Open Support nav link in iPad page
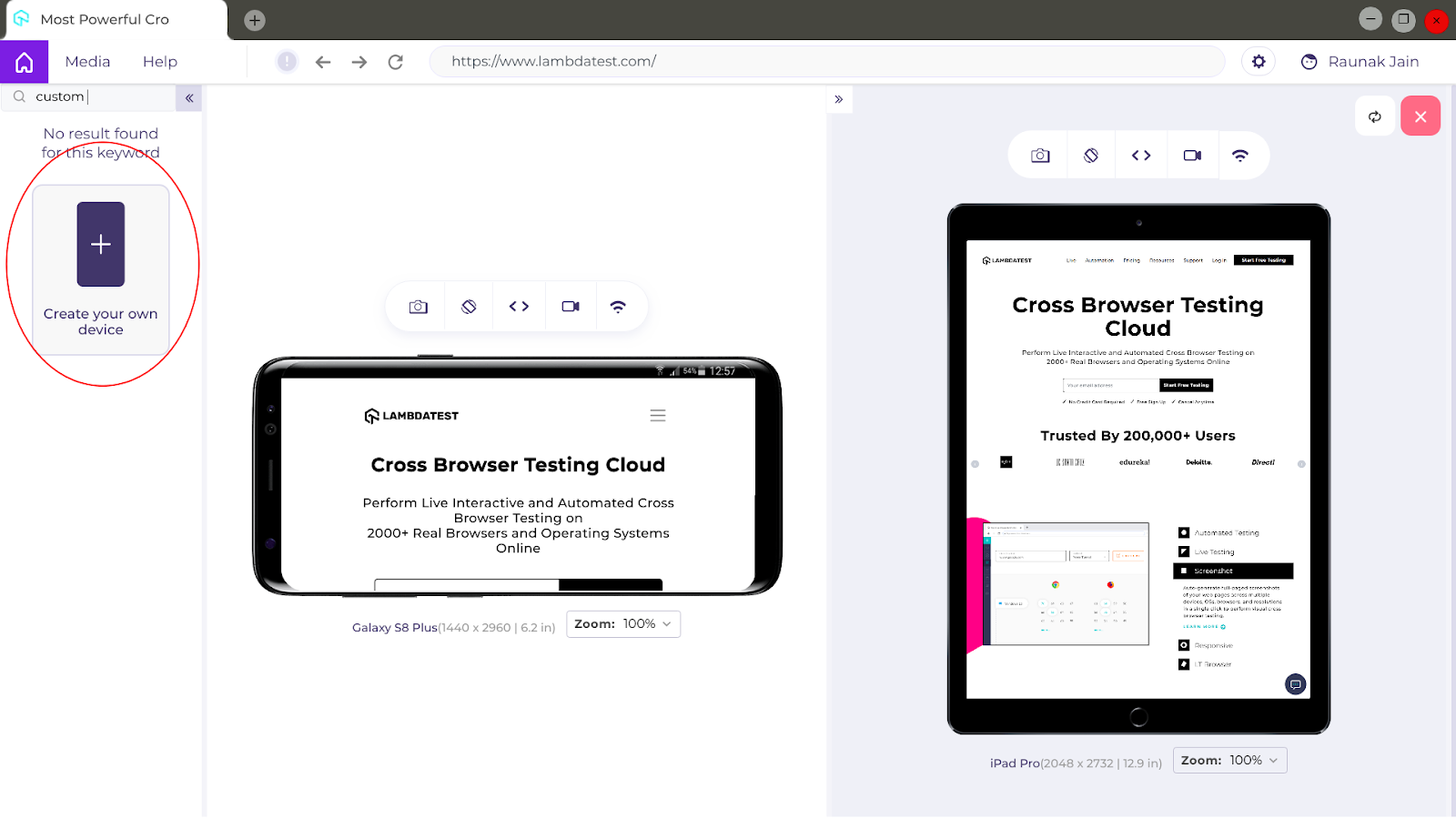1456x819 pixels. [x=1193, y=260]
